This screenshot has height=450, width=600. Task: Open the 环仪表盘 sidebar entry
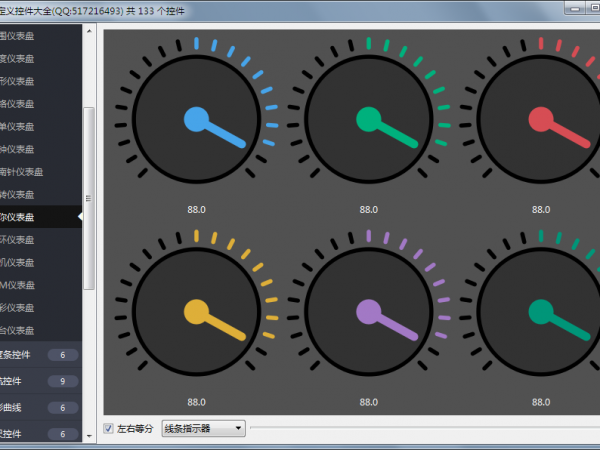pos(40,240)
